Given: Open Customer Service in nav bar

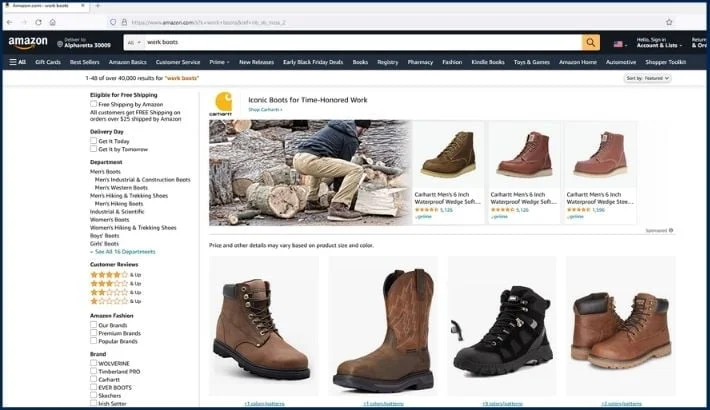Looking at the screenshot, I should 178,62.
